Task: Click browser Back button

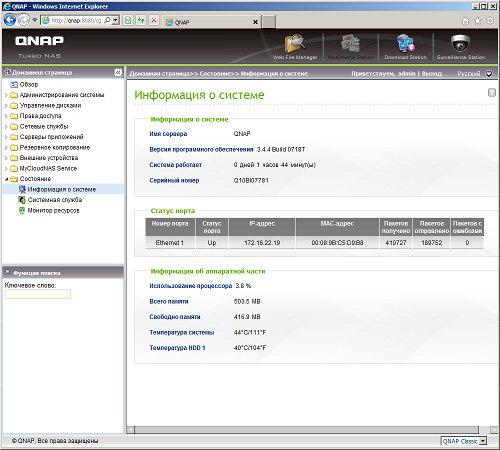Action: tap(10, 21)
